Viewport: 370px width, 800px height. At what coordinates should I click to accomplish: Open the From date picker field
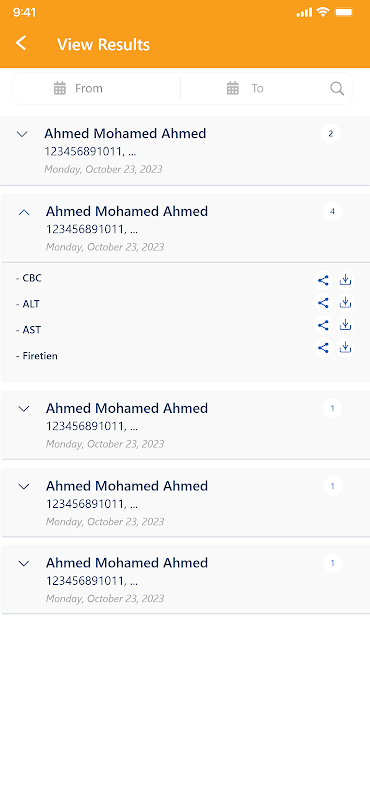click(96, 89)
